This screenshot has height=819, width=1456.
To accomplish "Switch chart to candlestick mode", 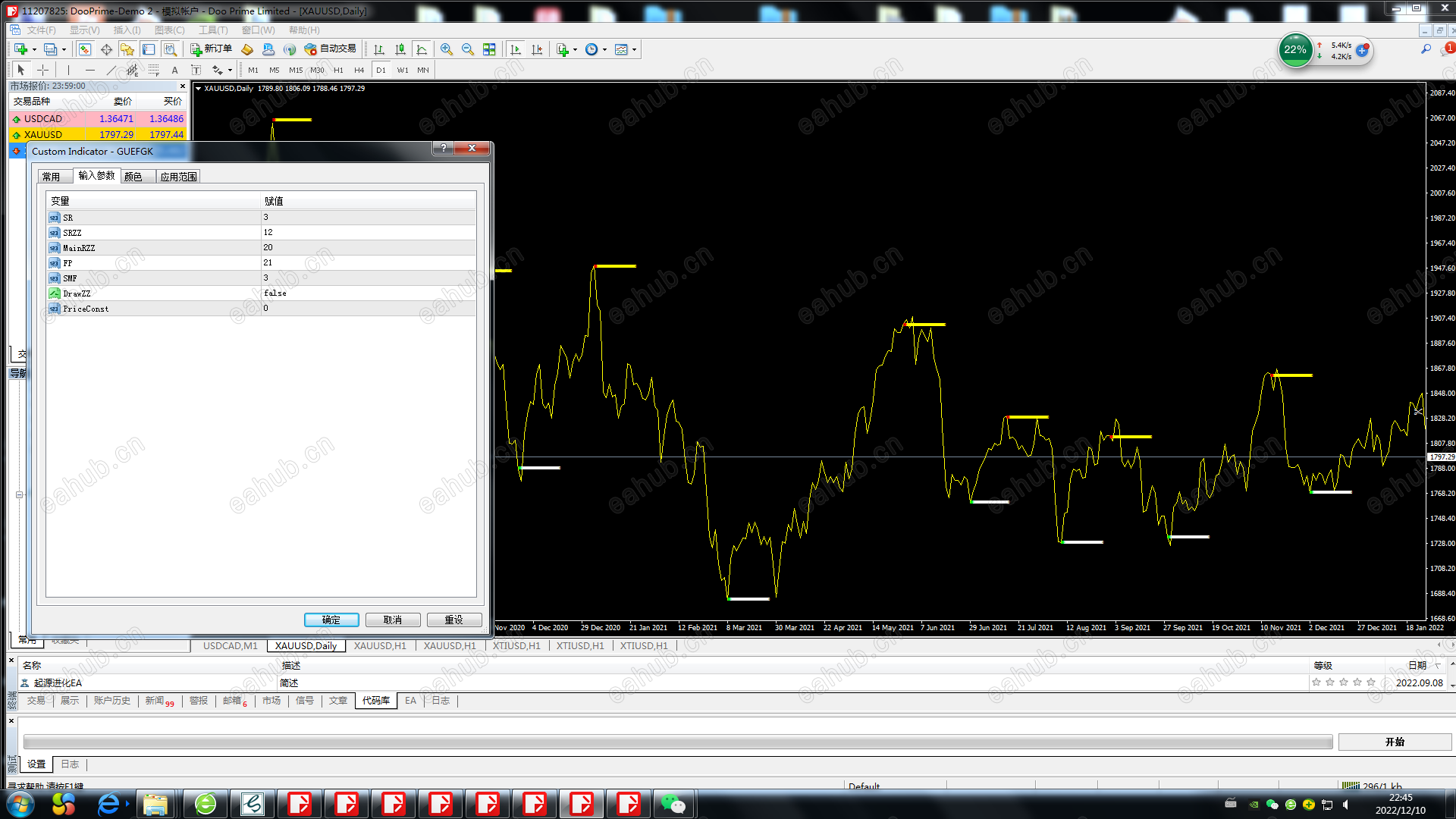I will pos(400,49).
